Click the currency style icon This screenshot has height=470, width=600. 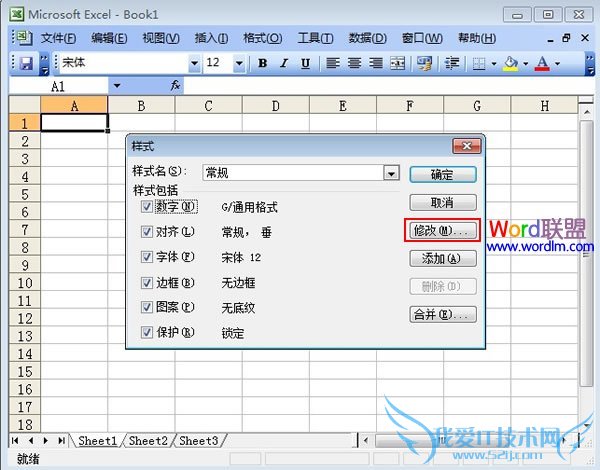[424, 63]
